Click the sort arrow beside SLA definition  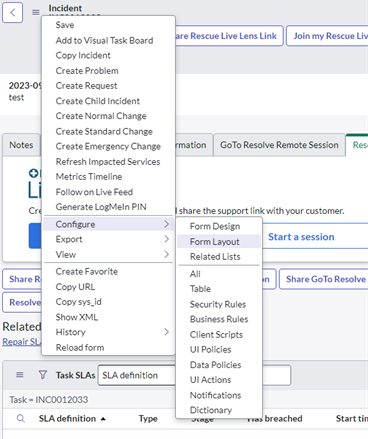[x=103, y=419]
